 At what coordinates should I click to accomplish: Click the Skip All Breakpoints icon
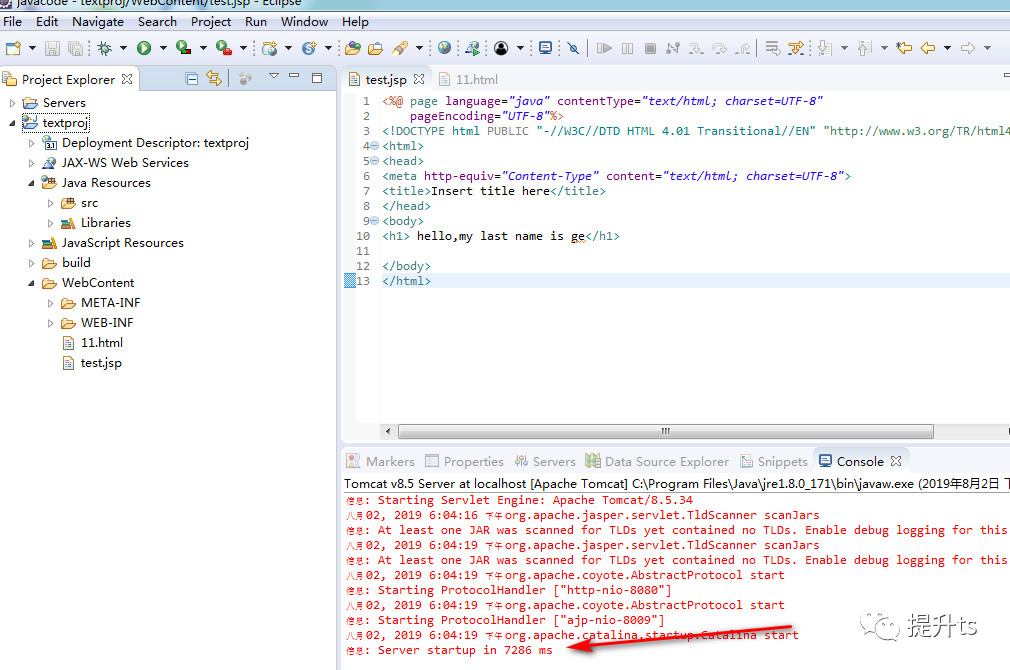(x=573, y=48)
